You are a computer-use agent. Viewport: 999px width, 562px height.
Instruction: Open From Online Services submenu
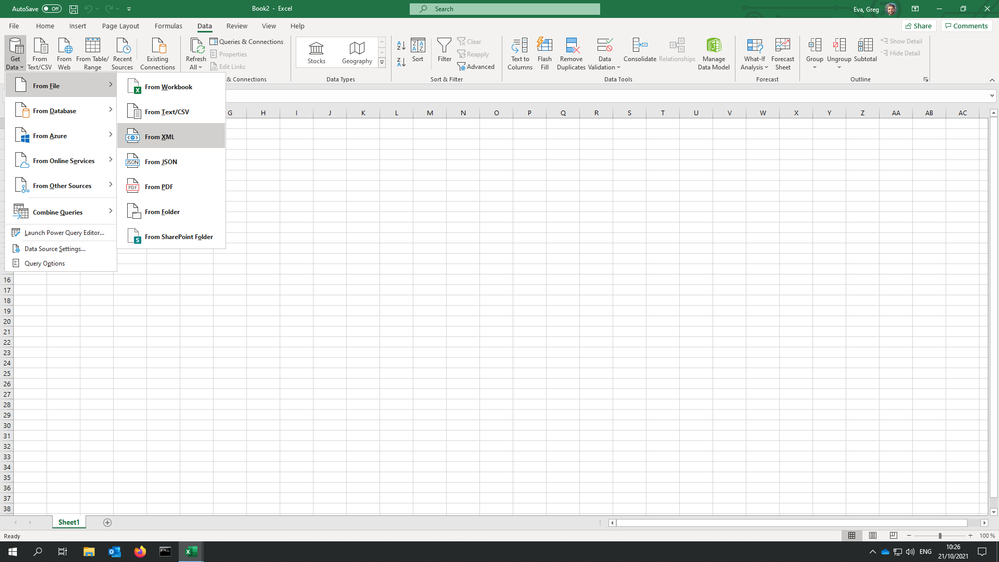[x=61, y=161]
